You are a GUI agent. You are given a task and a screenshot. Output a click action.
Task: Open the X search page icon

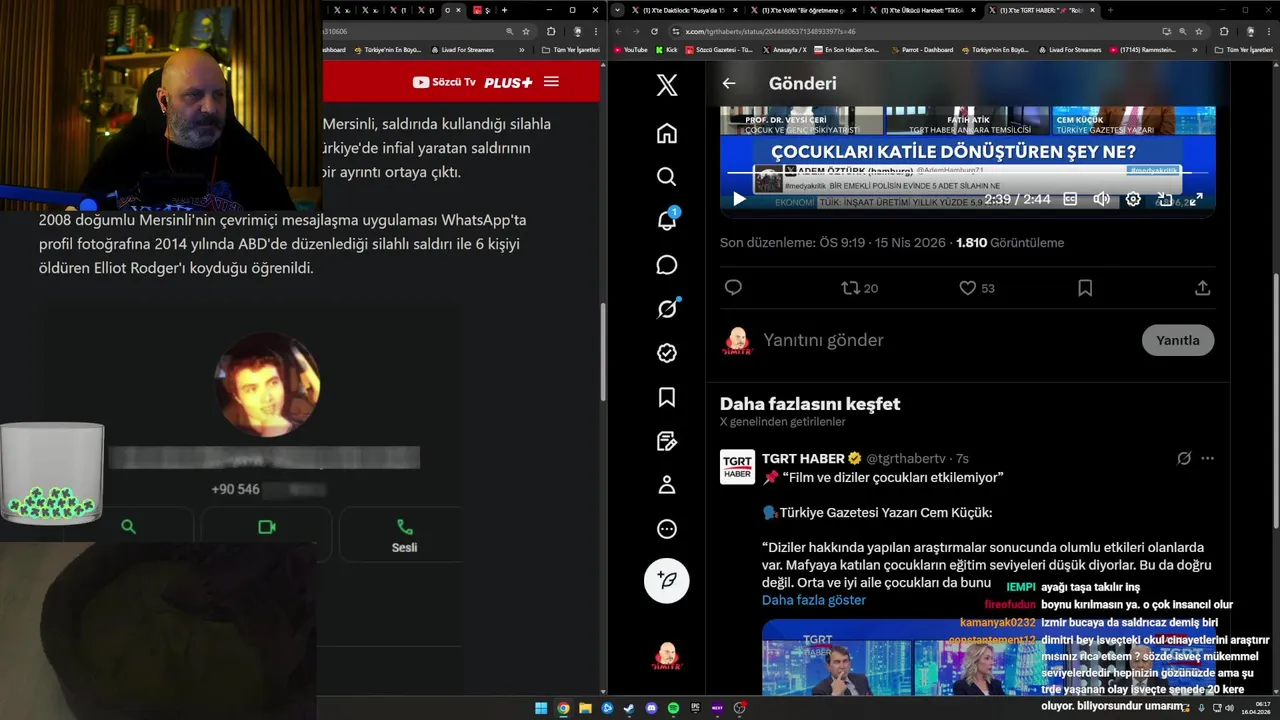point(667,177)
